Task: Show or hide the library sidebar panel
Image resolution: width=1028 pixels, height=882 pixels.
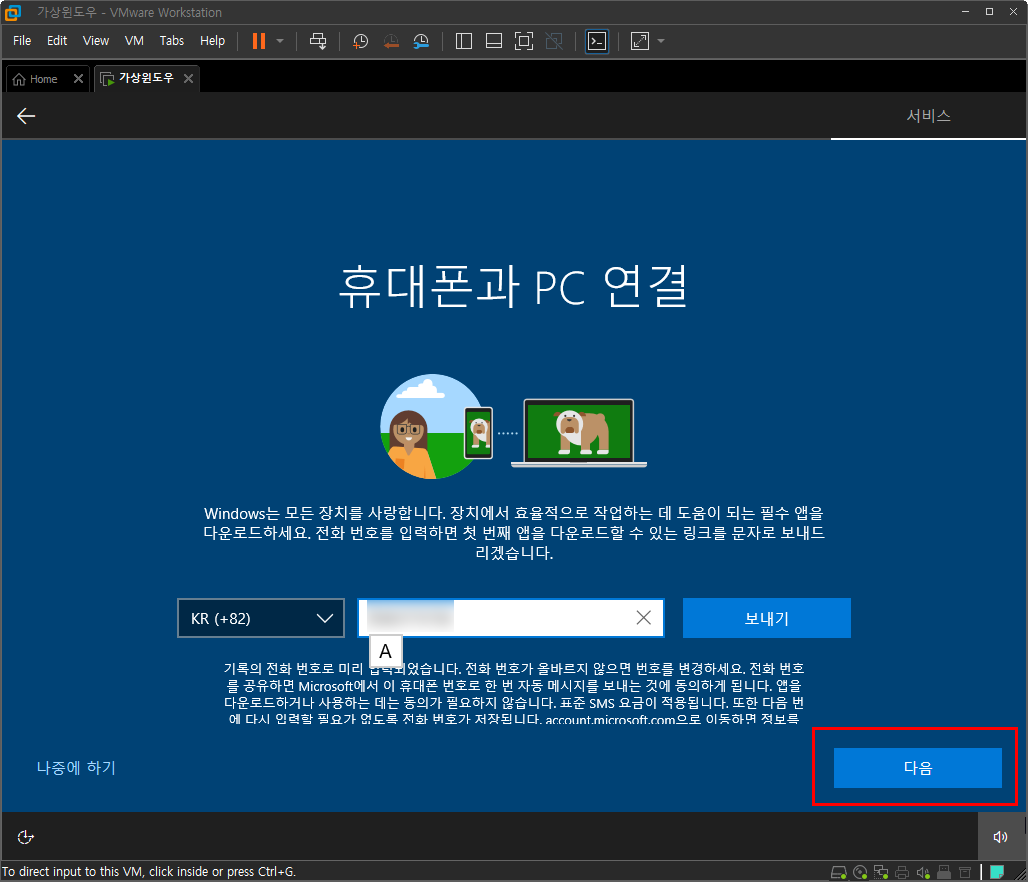Action: [464, 41]
